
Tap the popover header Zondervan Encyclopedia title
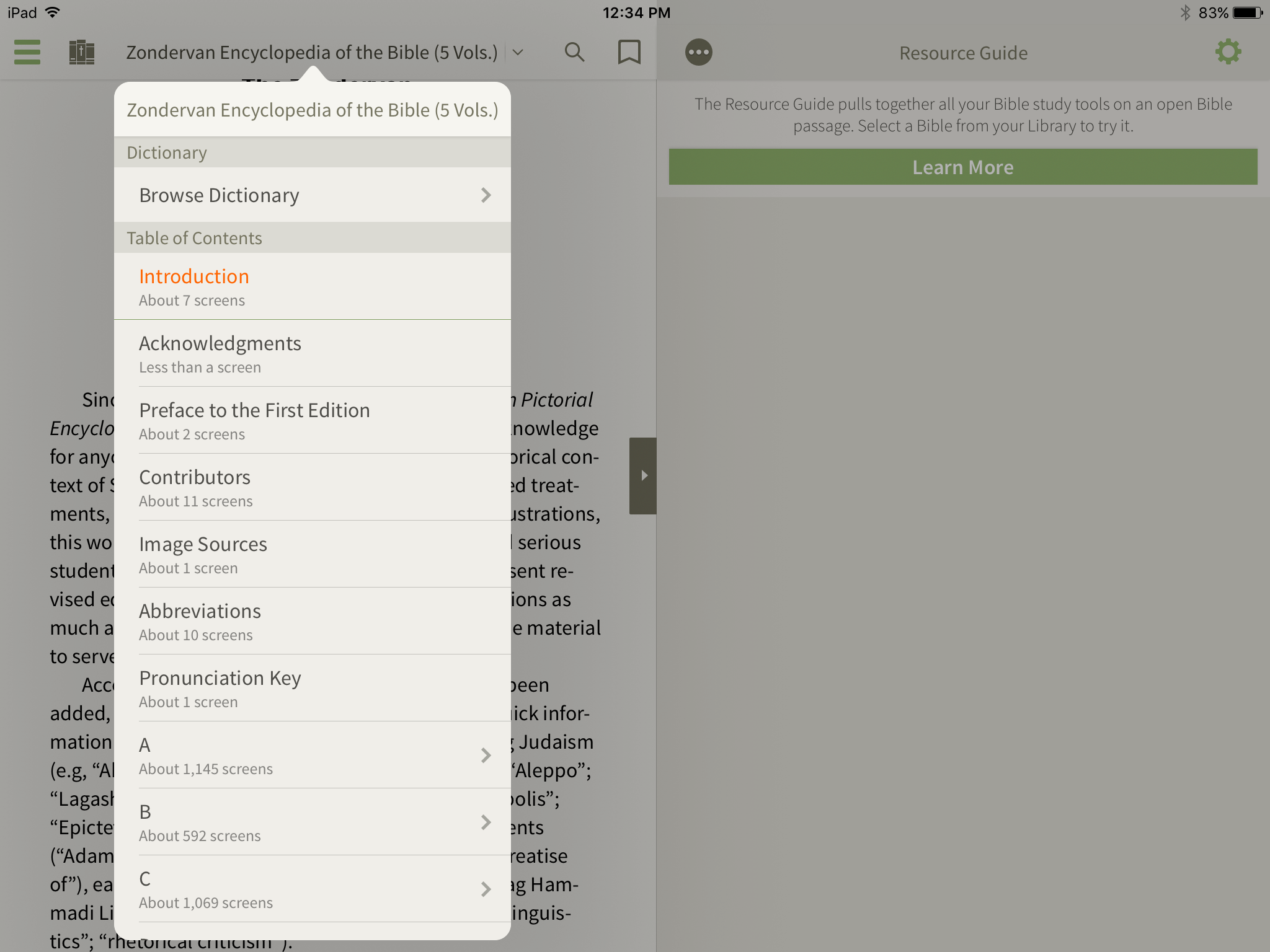pos(313,110)
